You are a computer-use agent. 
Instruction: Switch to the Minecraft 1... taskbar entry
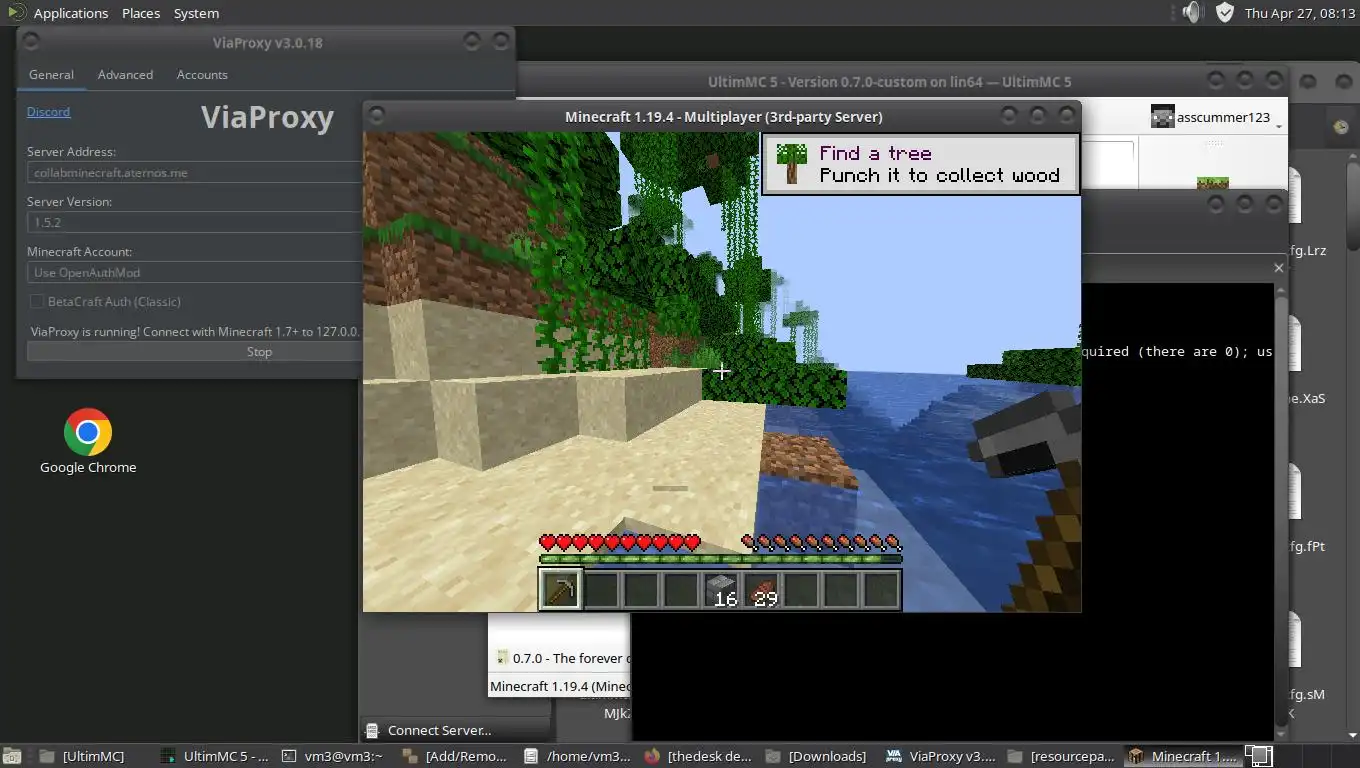click(1183, 756)
